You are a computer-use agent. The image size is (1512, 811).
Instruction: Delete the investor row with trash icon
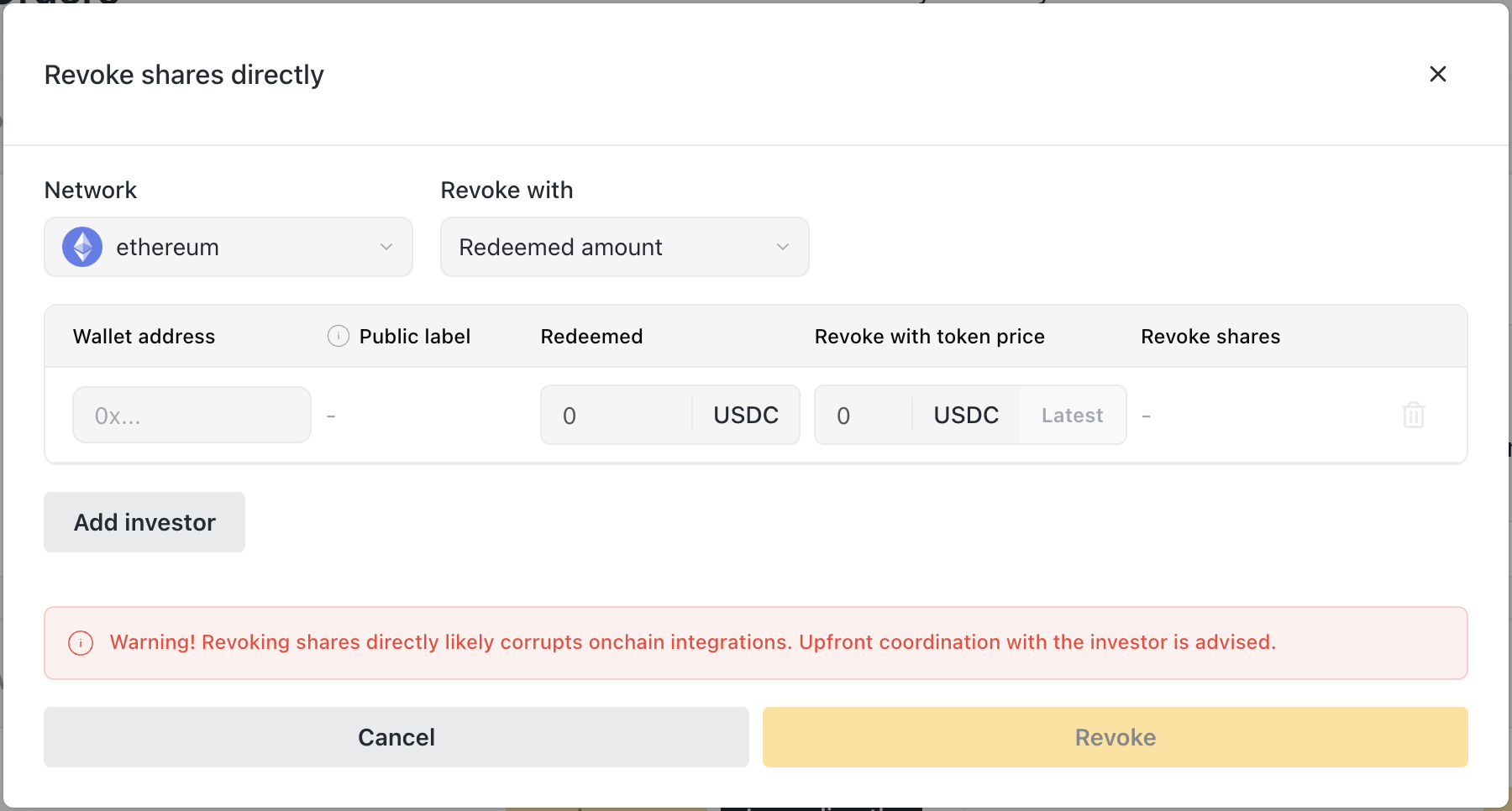(1413, 415)
